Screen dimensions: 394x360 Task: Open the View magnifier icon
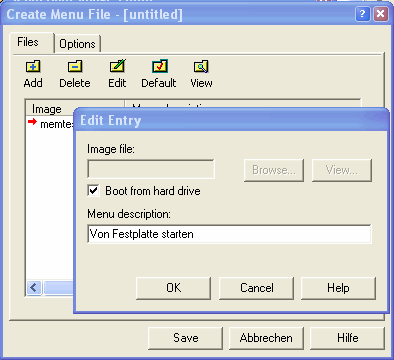pyautogui.click(x=201, y=66)
